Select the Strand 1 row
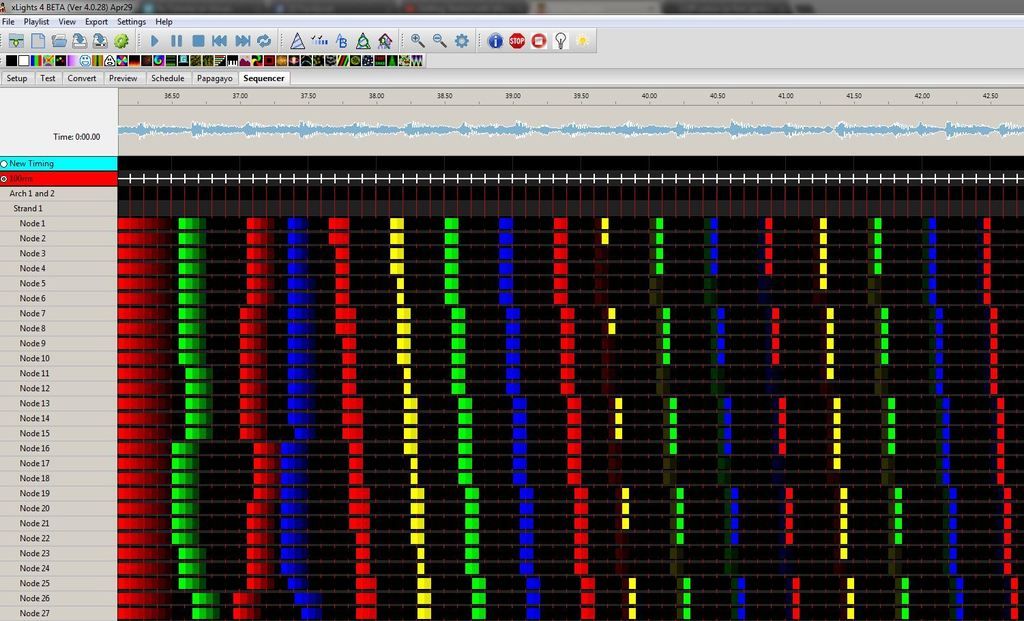The width and height of the screenshot is (1024, 621). 59,209
